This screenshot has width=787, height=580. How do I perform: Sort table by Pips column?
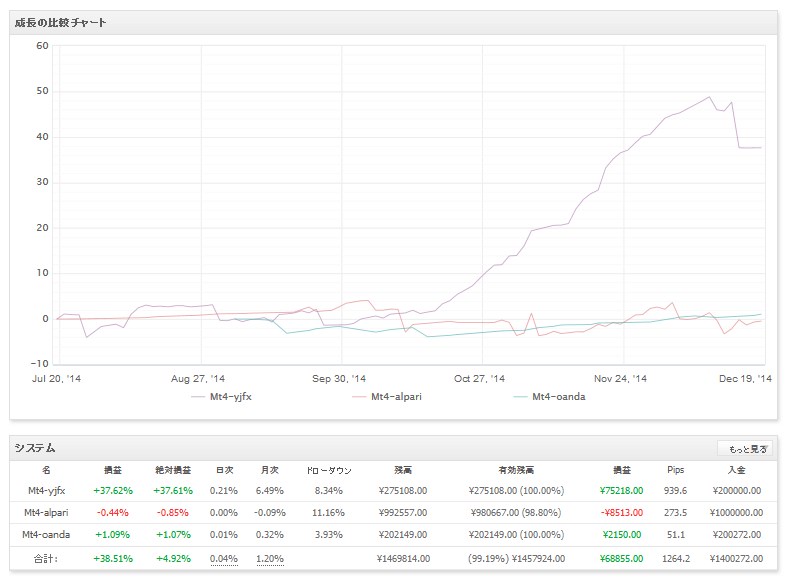coord(676,468)
